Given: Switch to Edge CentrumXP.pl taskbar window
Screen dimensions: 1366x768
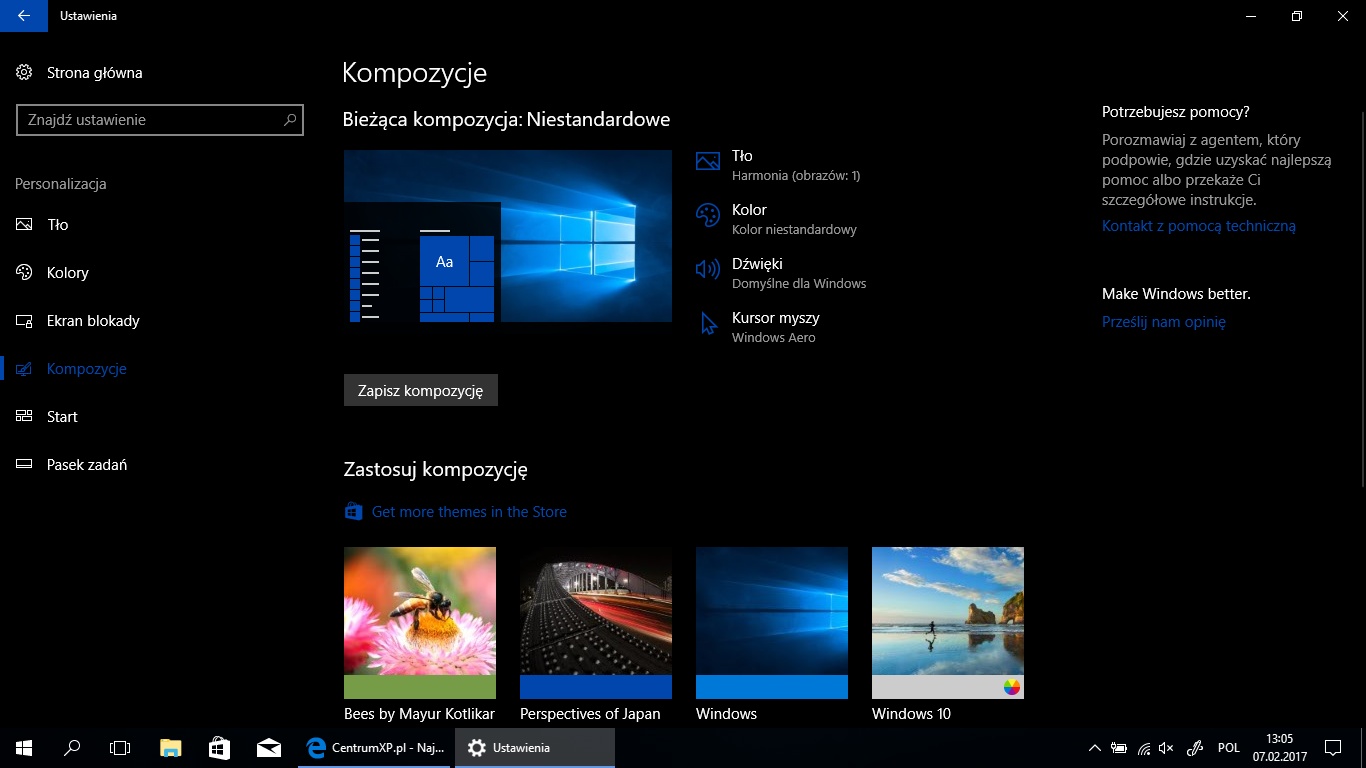Looking at the screenshot, I should click(x=376, y=747).
